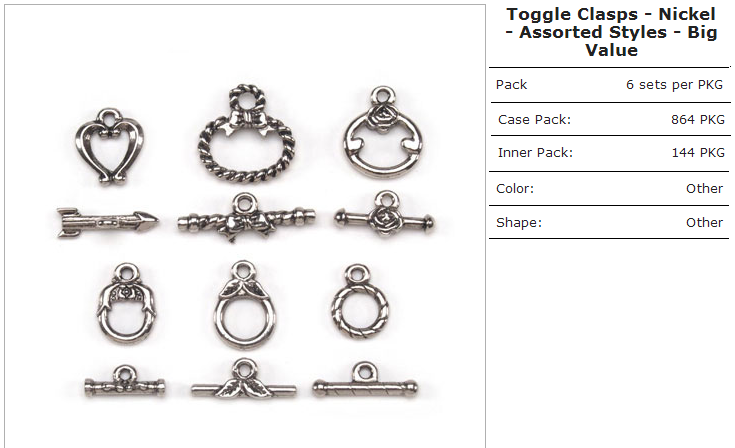The height and width of the screenshot is (448, 735).
Task: Click the rope bar with bow
Action: pyautogui.click(x=247, y=217)
